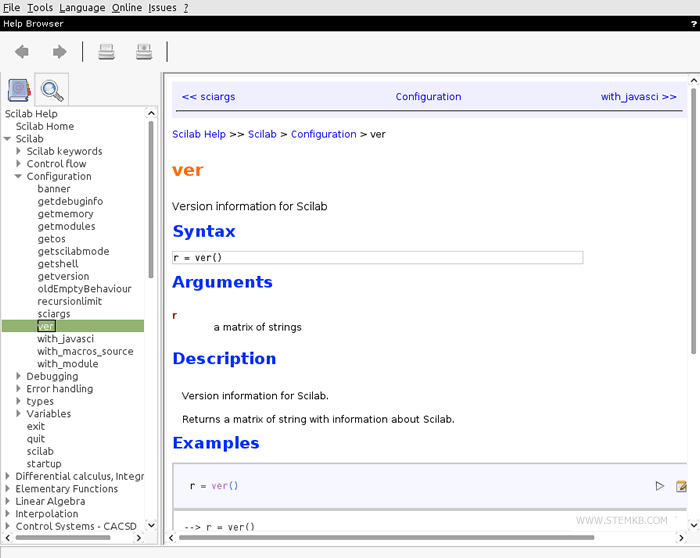Expand Linear Algebra node
The width and height of the screenshot is (700, 558).
(x=7, y=501)
